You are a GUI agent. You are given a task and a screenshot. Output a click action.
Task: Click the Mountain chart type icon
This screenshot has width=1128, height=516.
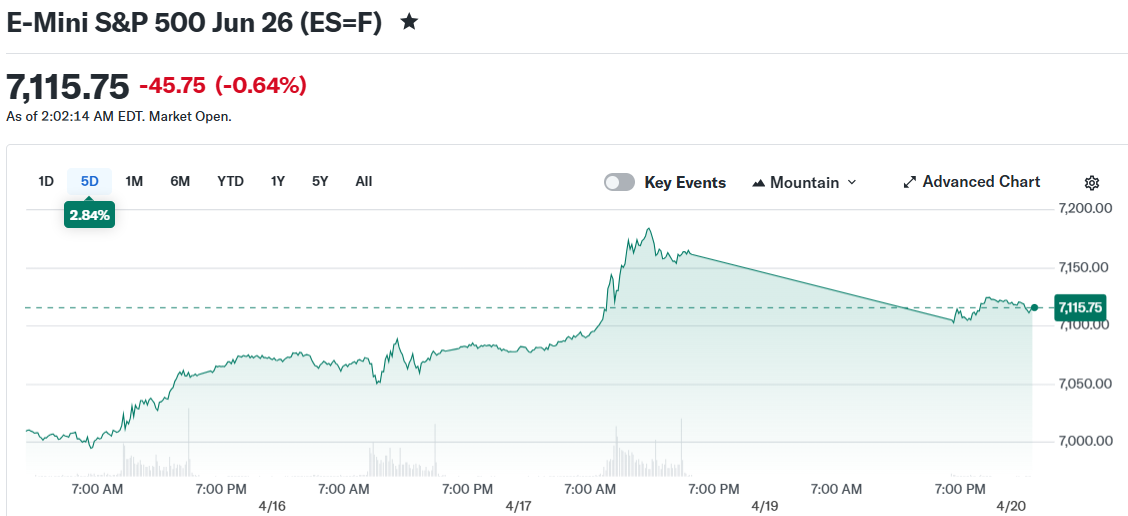click(x=758, y=184)
